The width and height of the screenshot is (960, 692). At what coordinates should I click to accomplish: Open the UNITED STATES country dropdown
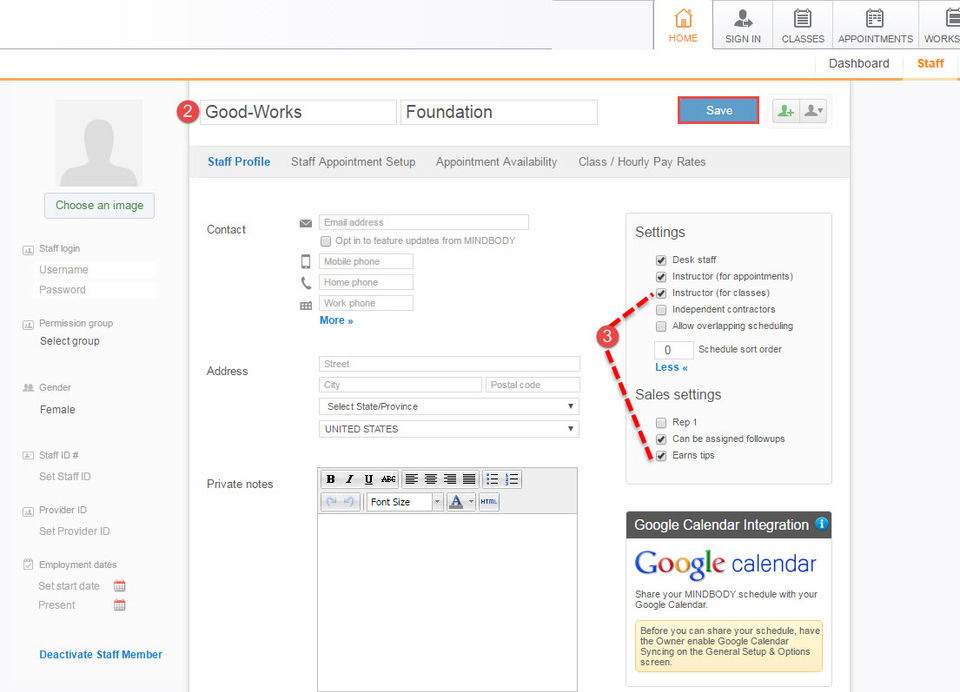point(449,429)
